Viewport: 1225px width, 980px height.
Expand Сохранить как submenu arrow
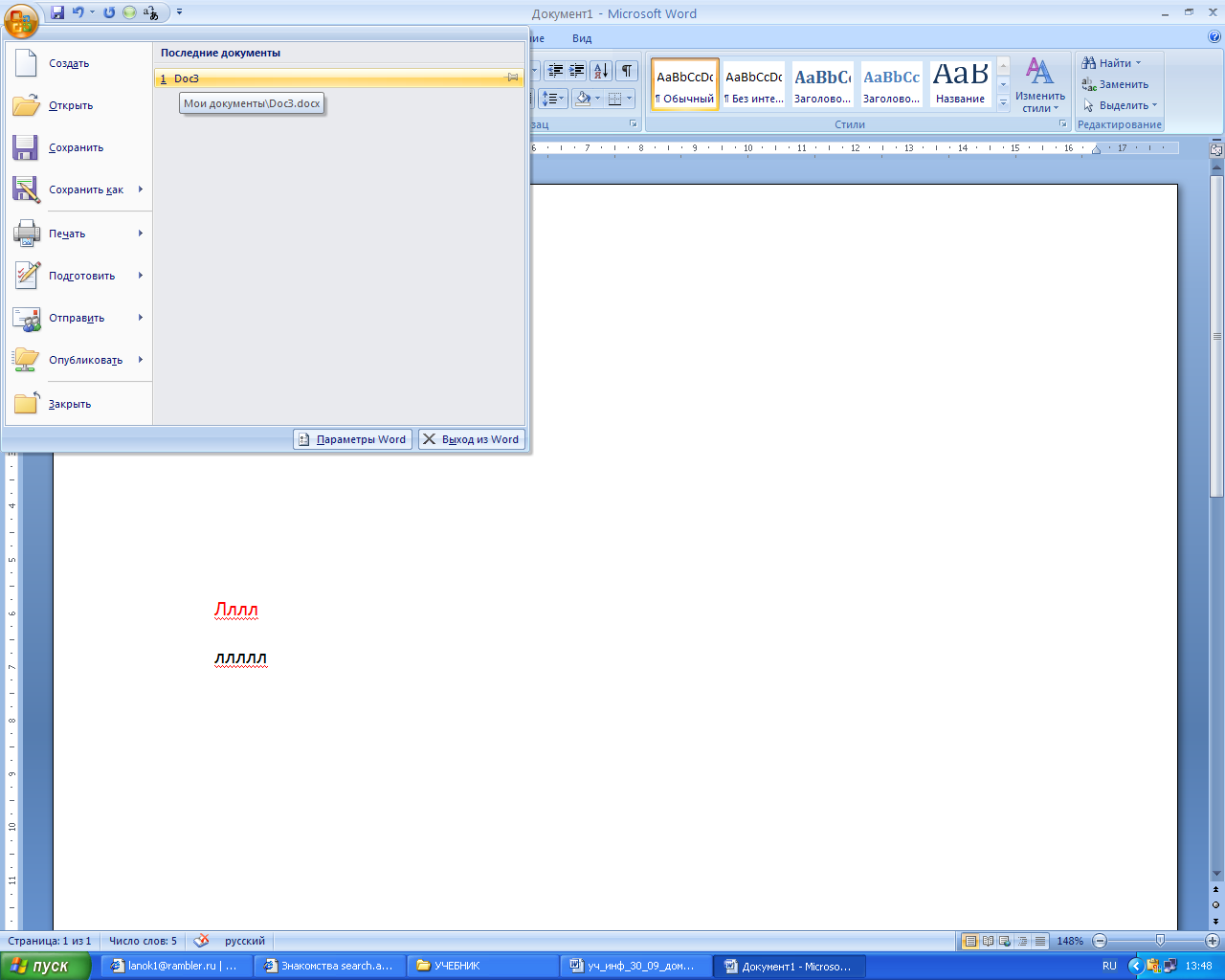[x=140, y=189]
